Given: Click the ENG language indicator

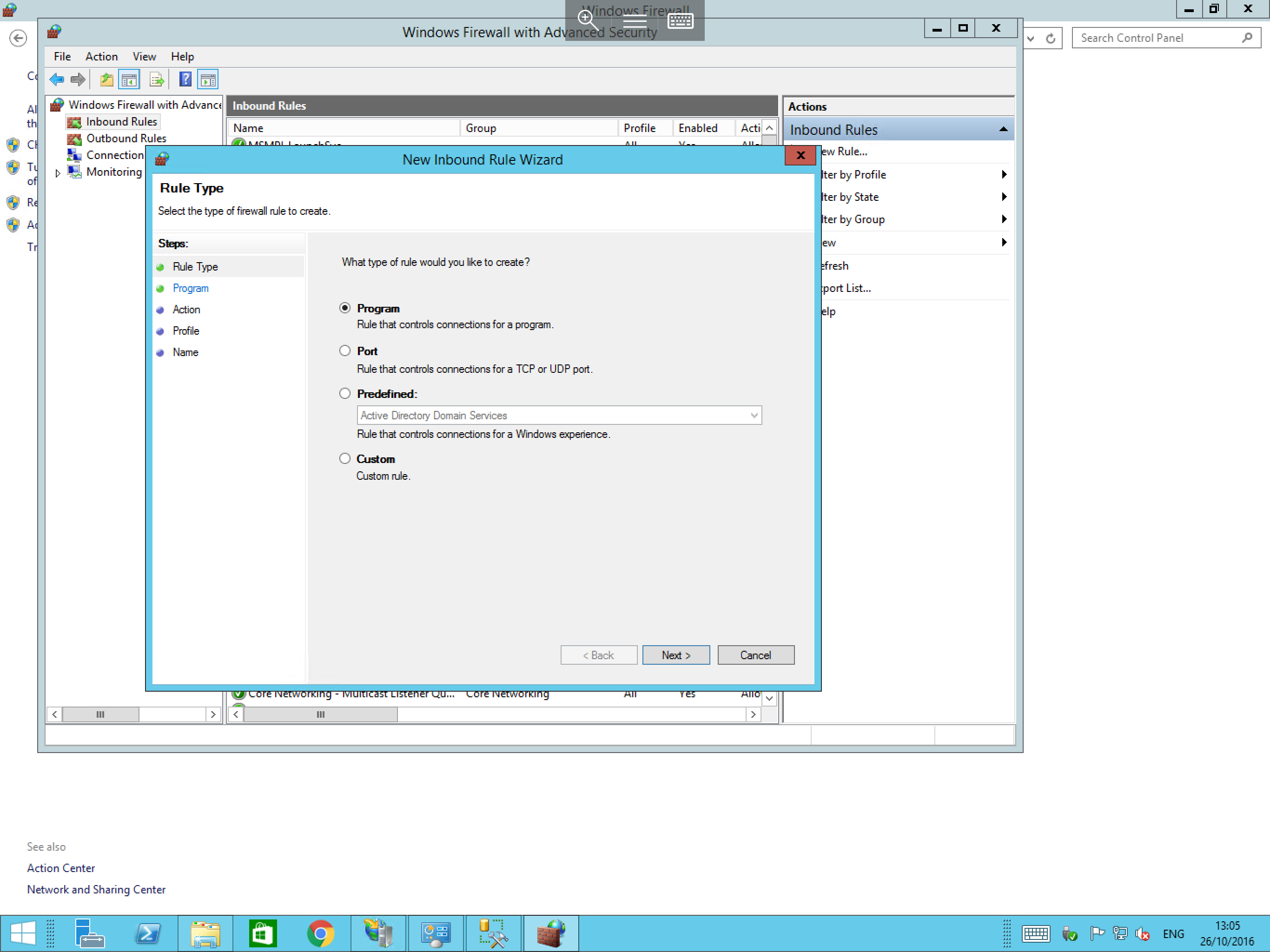Looking at the screenshot, I should click(x=1173, y=934).
